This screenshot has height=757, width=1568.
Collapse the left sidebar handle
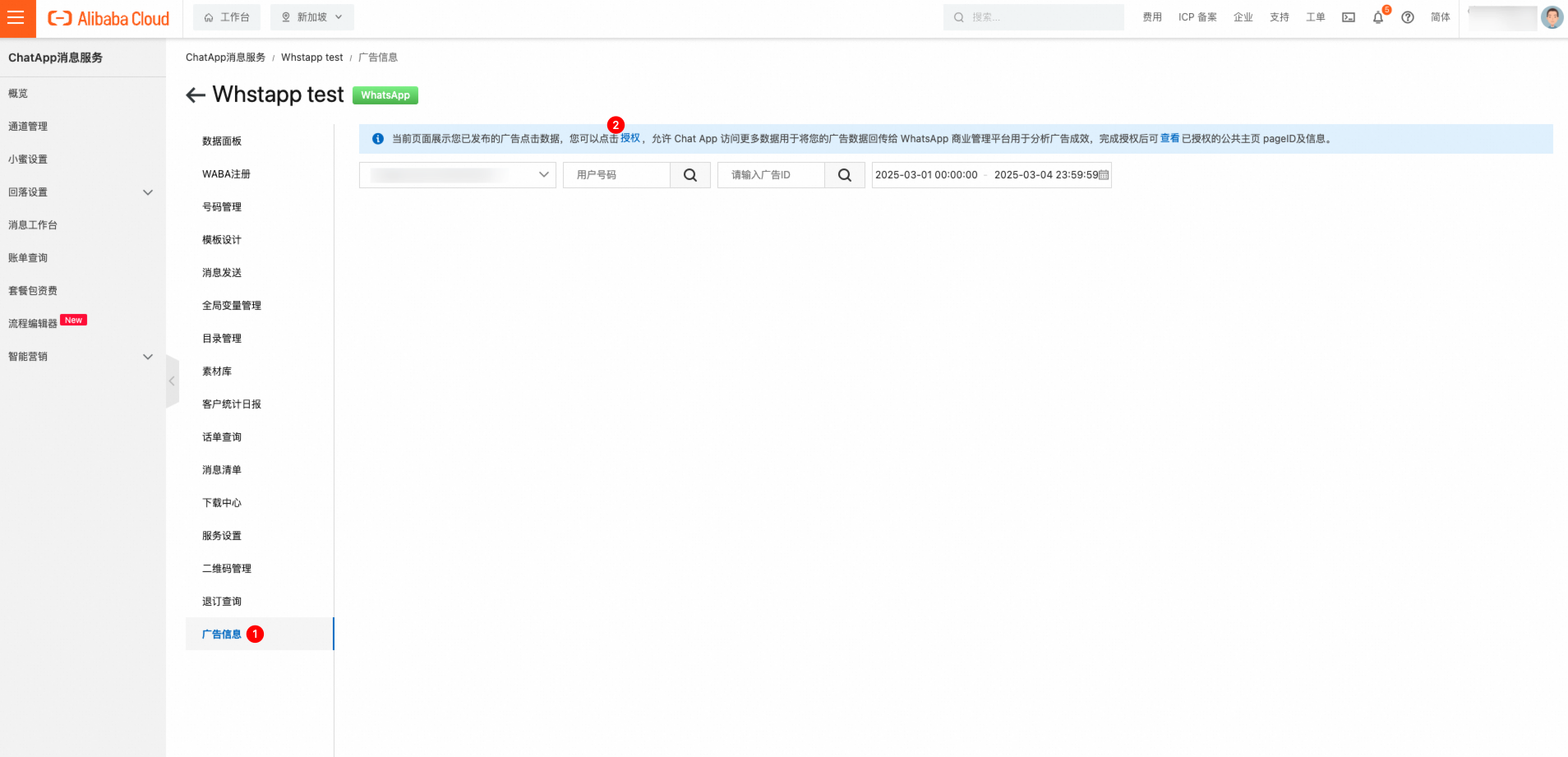[x=172, y=381]
